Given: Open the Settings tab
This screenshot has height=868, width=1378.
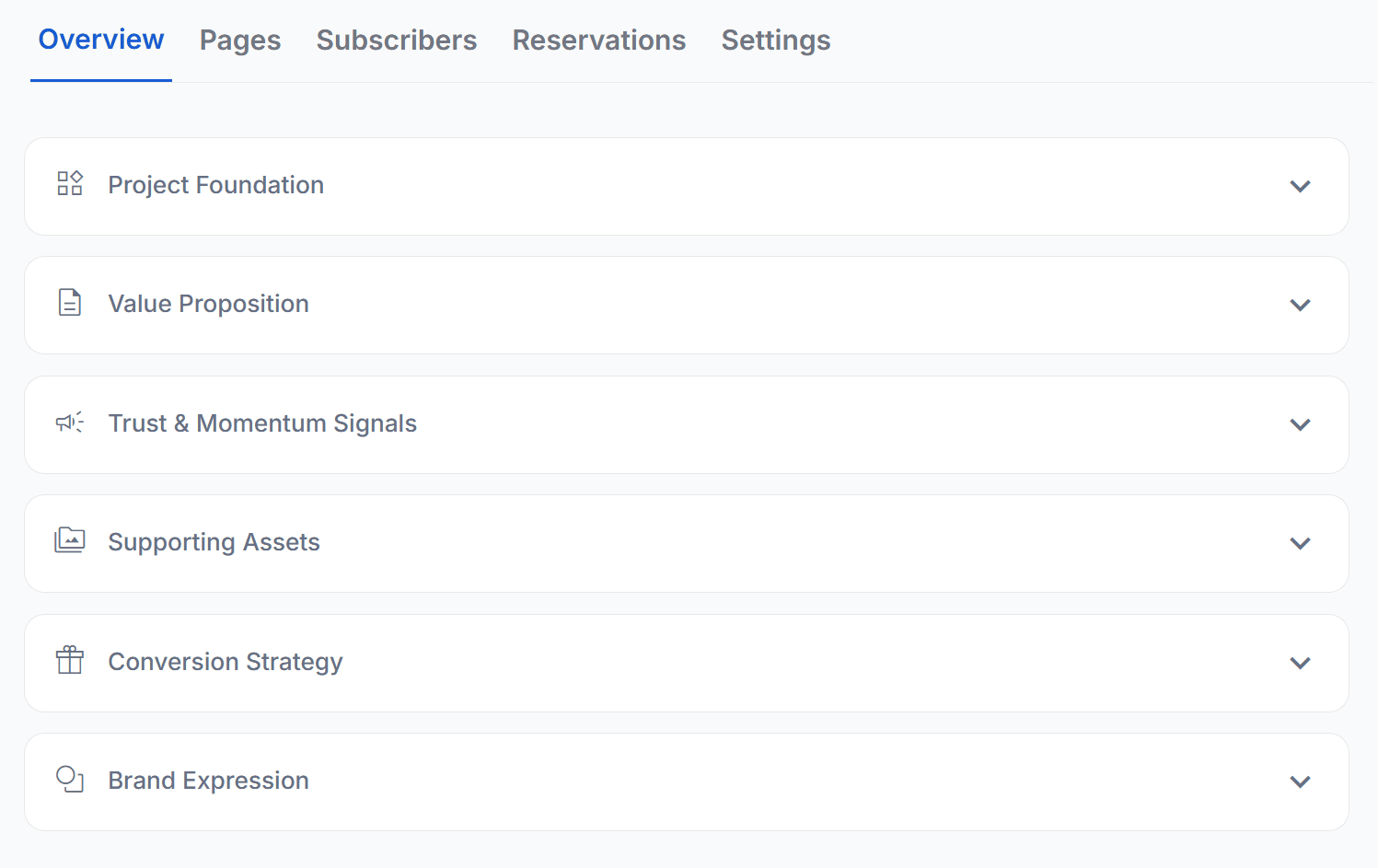Looking at the screenshot, I should point(776,41).
